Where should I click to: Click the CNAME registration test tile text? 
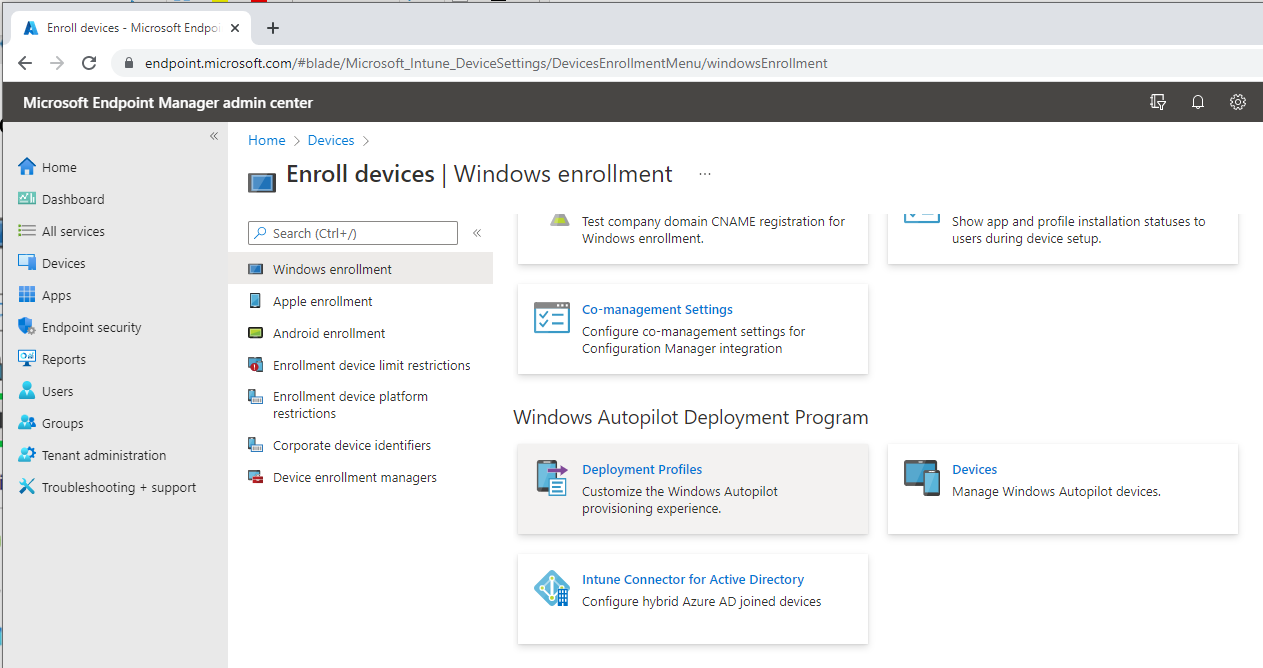click(714, 230)
